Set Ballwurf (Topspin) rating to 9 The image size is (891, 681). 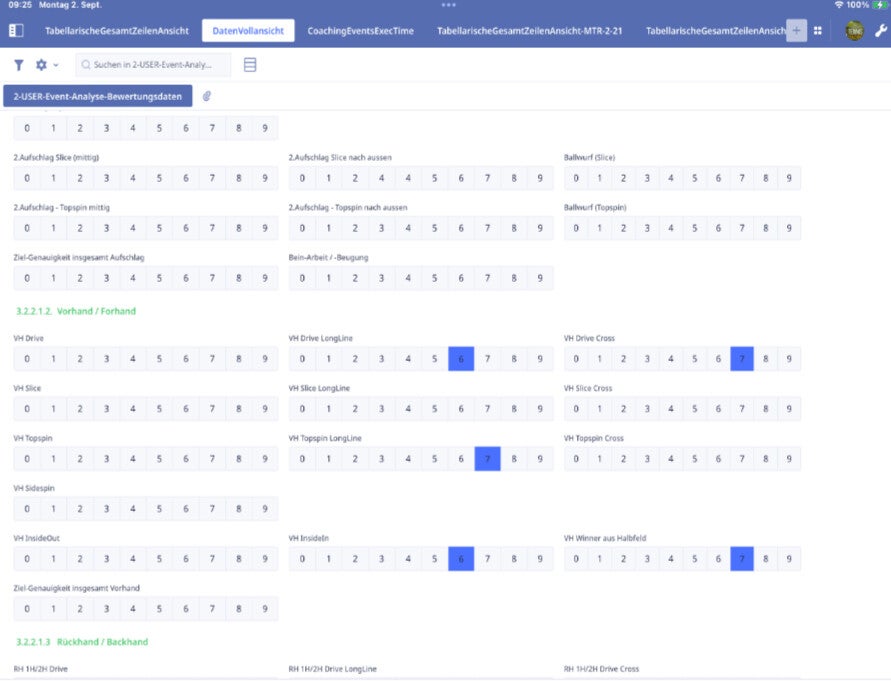click(789, 228)
